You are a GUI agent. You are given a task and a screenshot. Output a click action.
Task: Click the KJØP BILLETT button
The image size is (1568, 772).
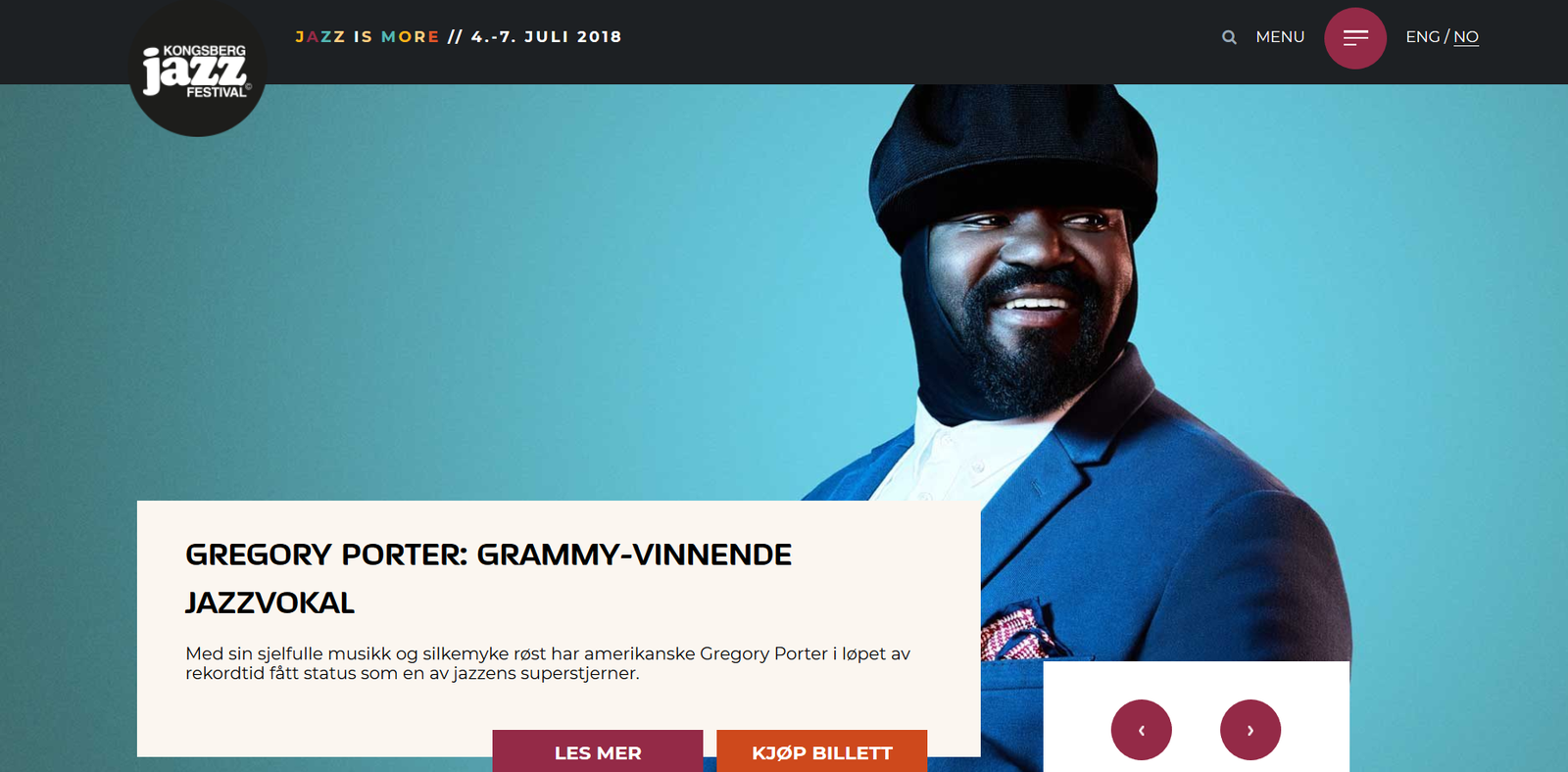(x=822, y=751)
